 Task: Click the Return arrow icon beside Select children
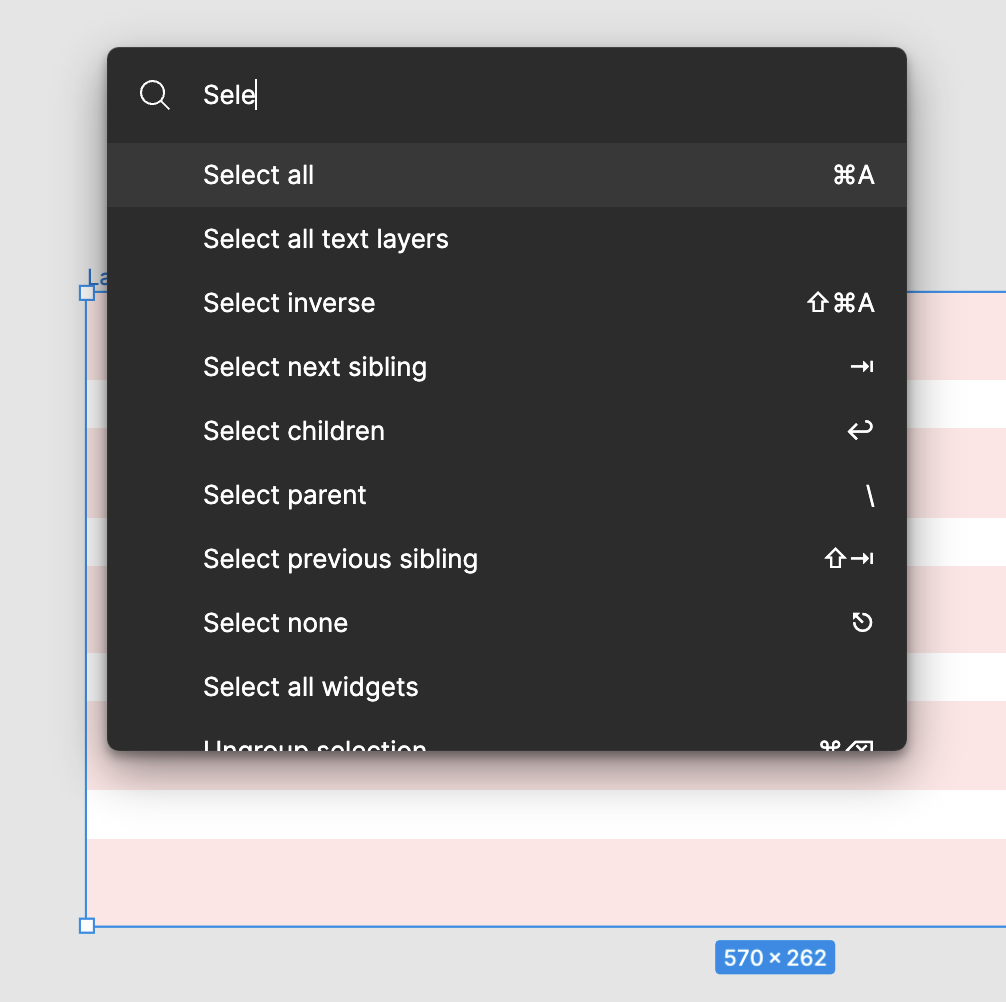(x=860, y=431)
